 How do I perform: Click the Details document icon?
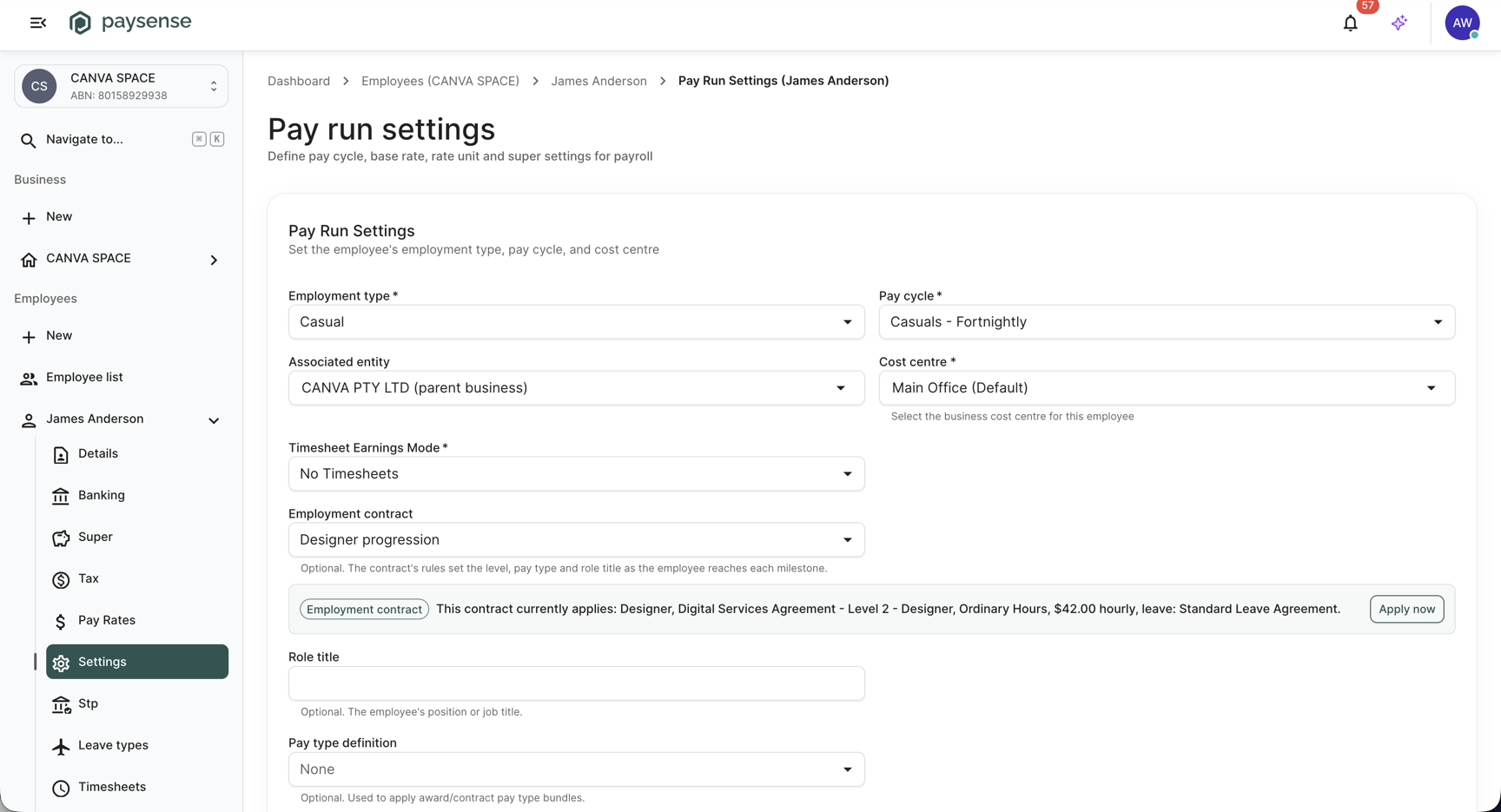pos(61,455)
